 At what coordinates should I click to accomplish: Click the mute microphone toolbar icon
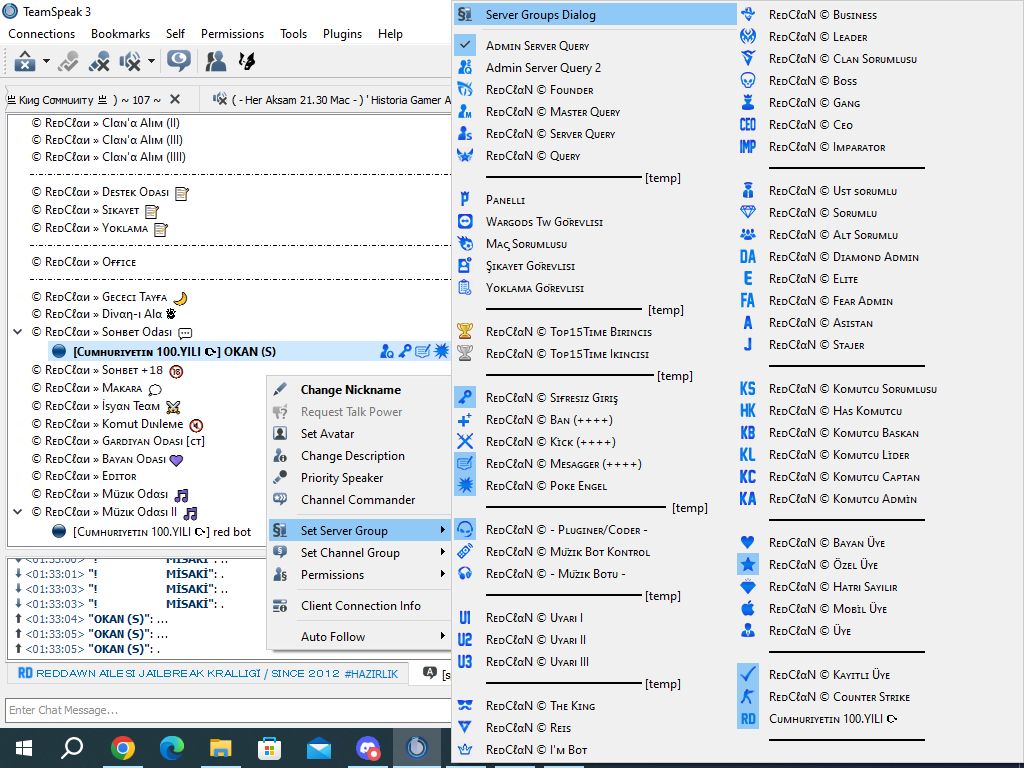tap(99, 61)
